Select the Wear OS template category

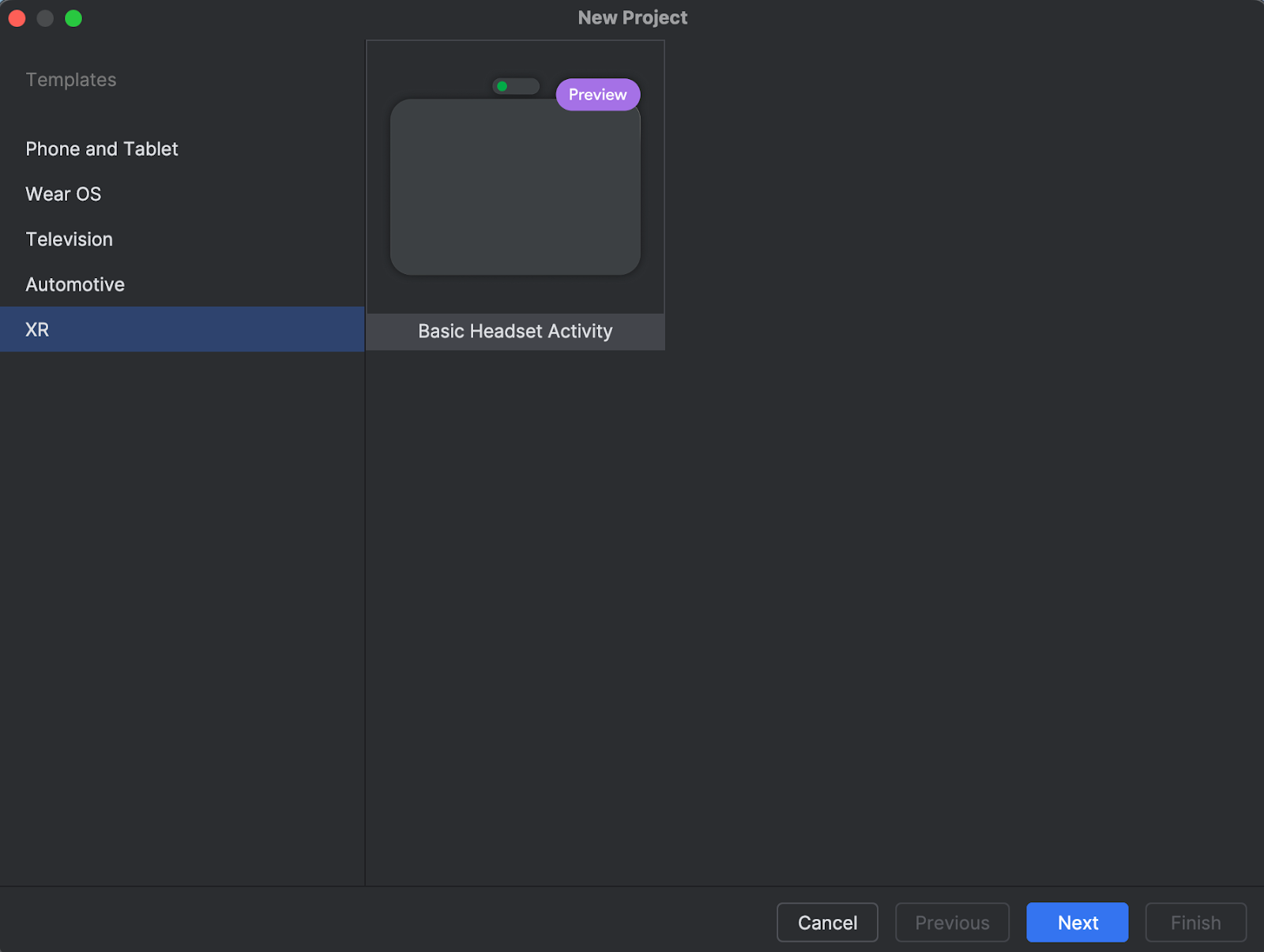coord(63,194)
